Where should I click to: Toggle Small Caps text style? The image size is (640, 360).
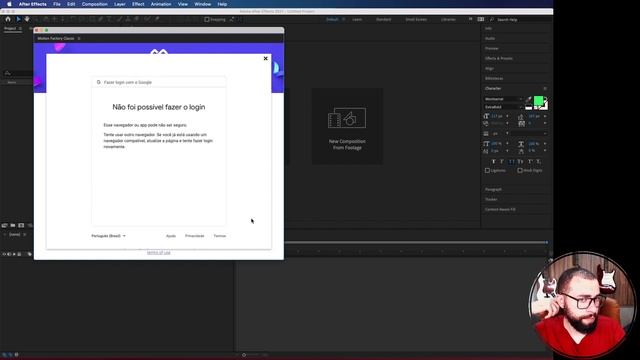(520, 162)
